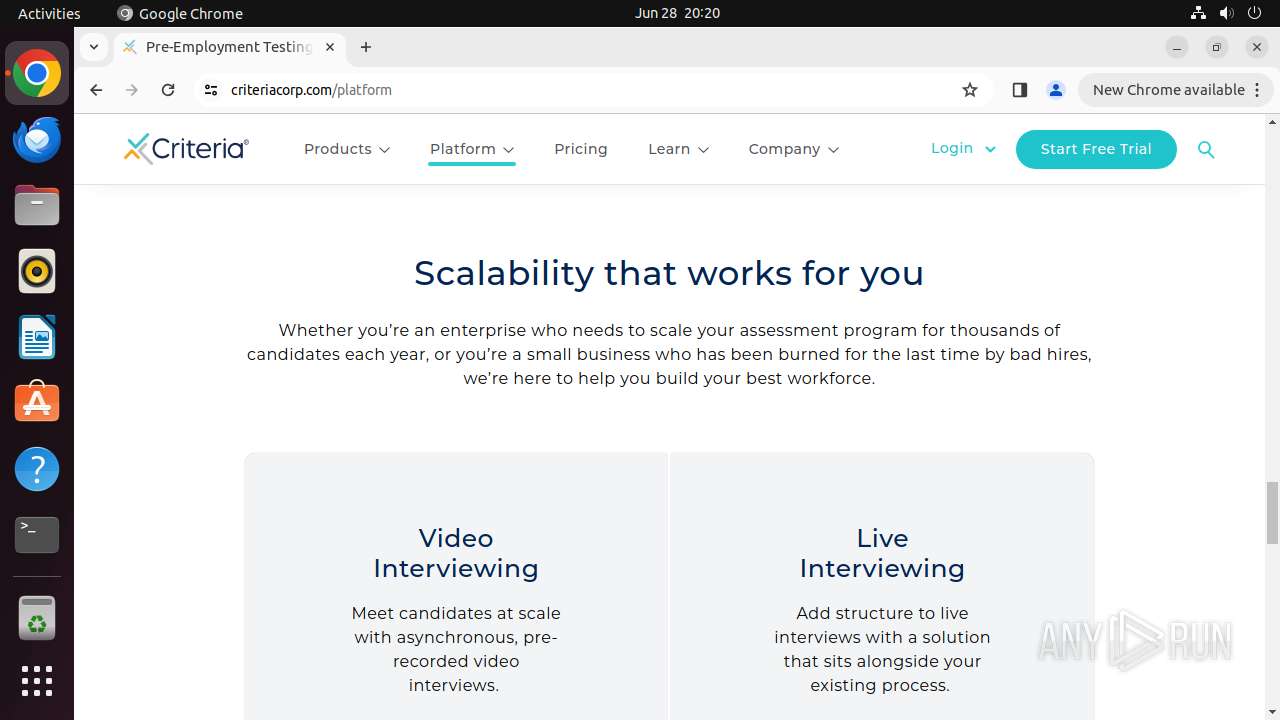Show Applications grid in the dock

(x=37, y=681)
